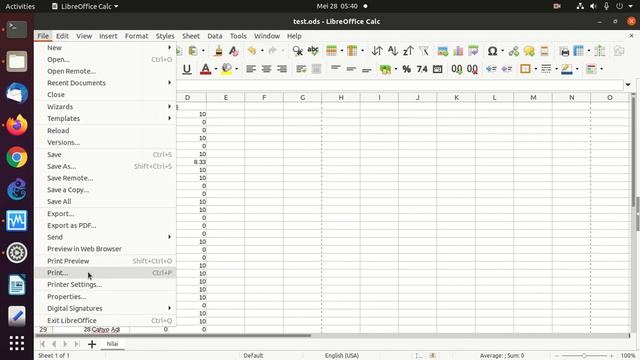Screen dimensions: 640x360
Task: Open the Font Color dropdown arrow
Action: pyautogui.click(x=216, y=69)
